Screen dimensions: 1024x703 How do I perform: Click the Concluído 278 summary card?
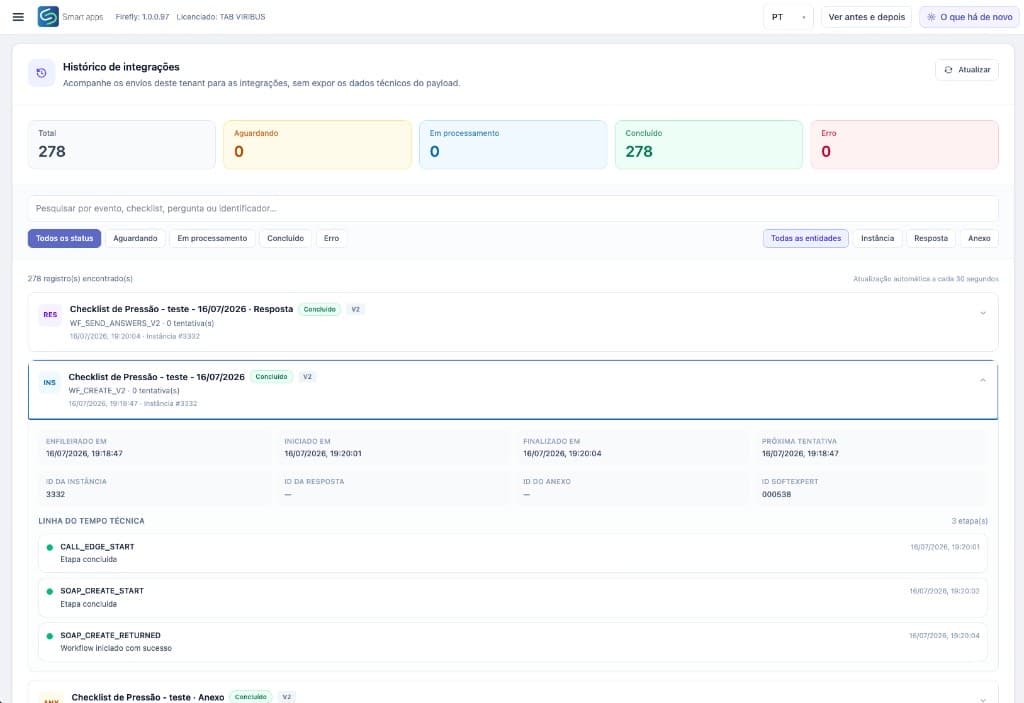click(x=709, y=144)
